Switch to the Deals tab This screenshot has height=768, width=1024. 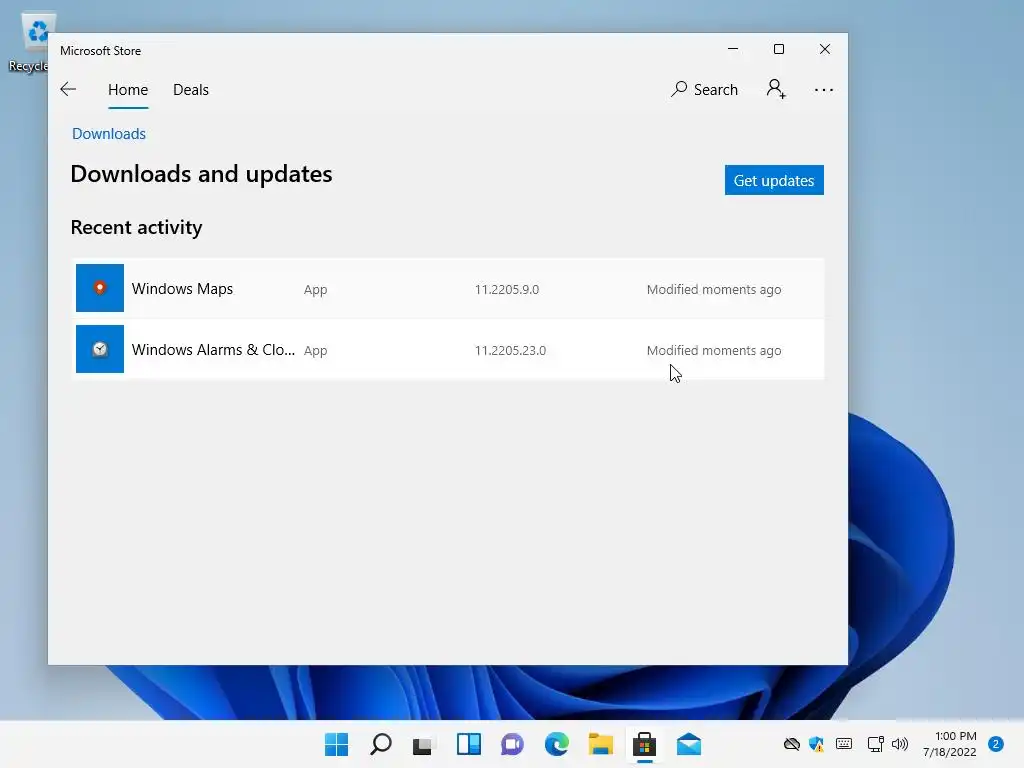point(191,89)
